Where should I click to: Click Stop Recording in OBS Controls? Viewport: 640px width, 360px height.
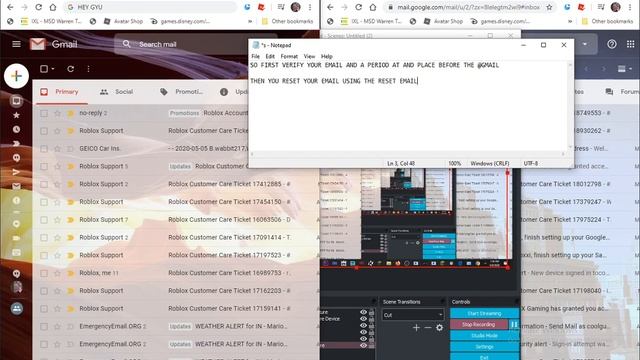coord(479,324)
